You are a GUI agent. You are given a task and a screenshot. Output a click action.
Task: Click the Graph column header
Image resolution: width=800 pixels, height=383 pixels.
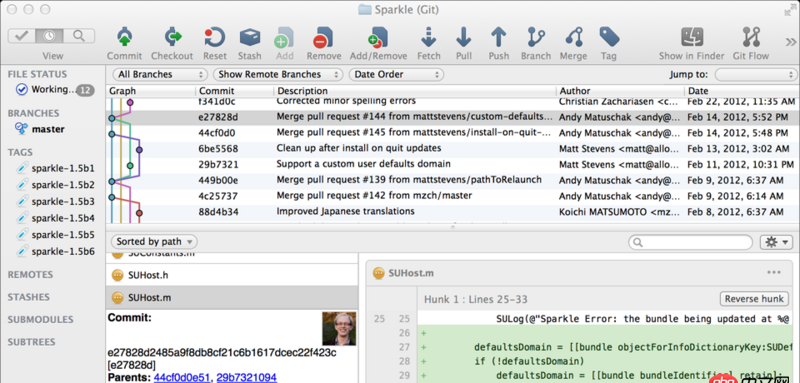click(151, 91)
